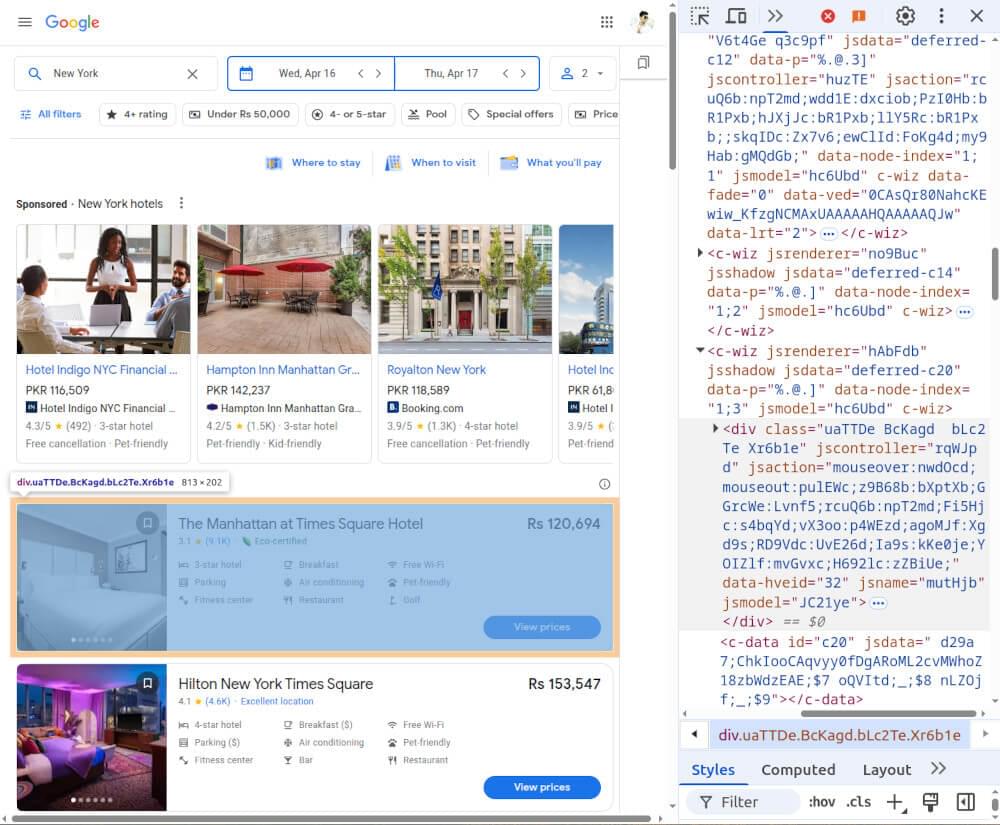Show more DevTools panels via double chevron
Screen dimensions: 1000x825
click(x=773, y=16)
